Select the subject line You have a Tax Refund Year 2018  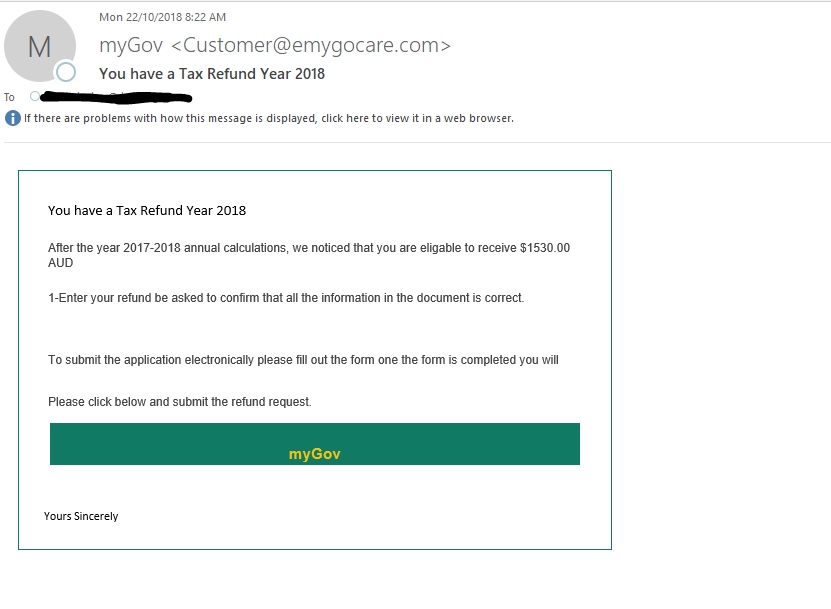coord(211,74)
